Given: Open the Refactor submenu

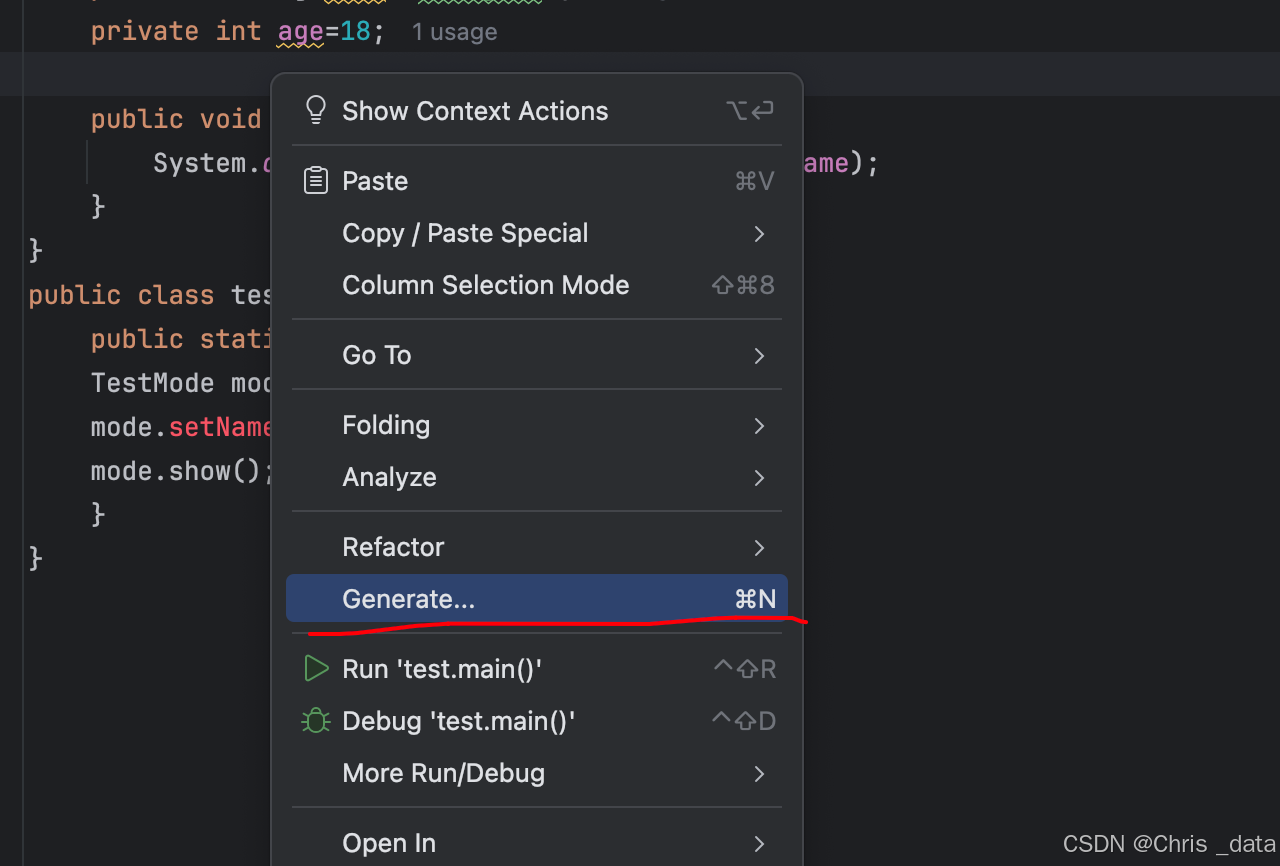Looking at the screenshot, I should click(393, 547).
